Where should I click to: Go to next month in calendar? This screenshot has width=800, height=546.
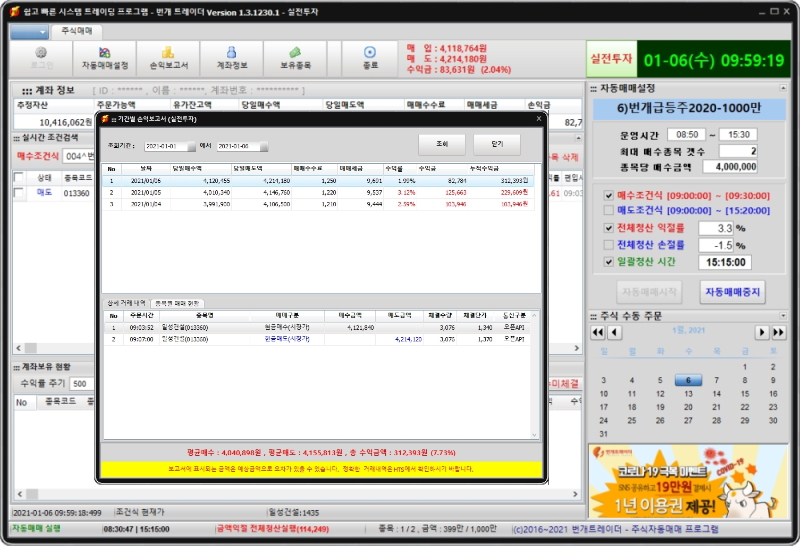tap(762, 332)
